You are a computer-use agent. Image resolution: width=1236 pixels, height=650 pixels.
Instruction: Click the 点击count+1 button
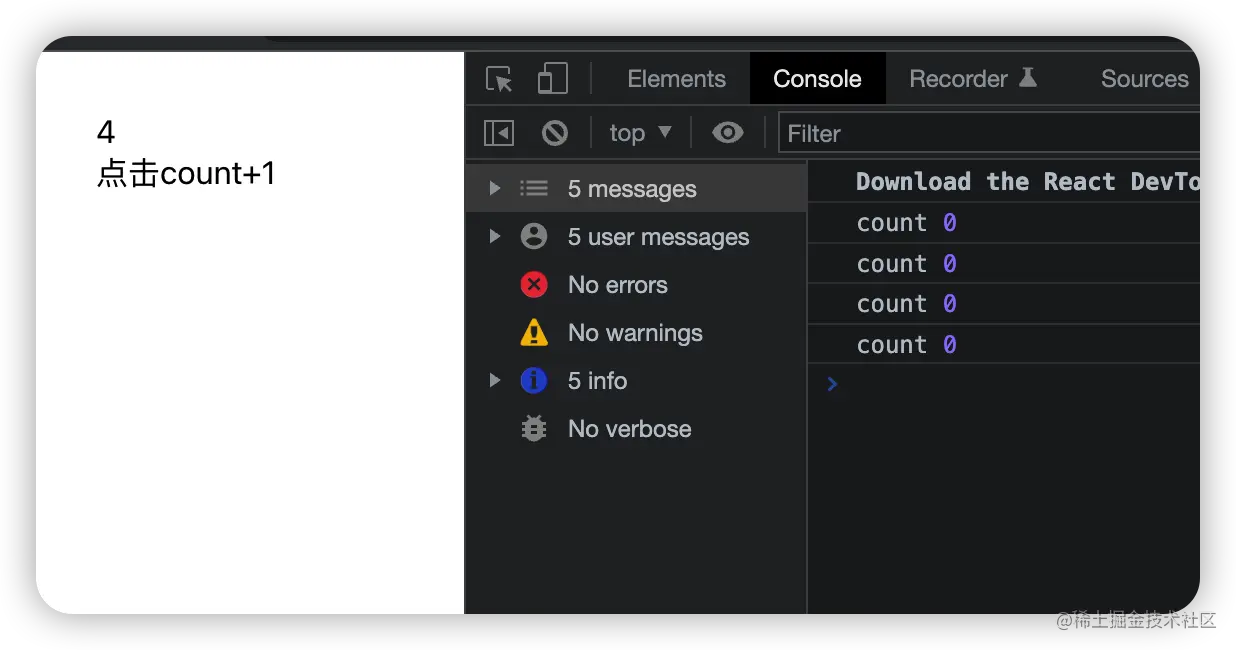click(186, 174)
